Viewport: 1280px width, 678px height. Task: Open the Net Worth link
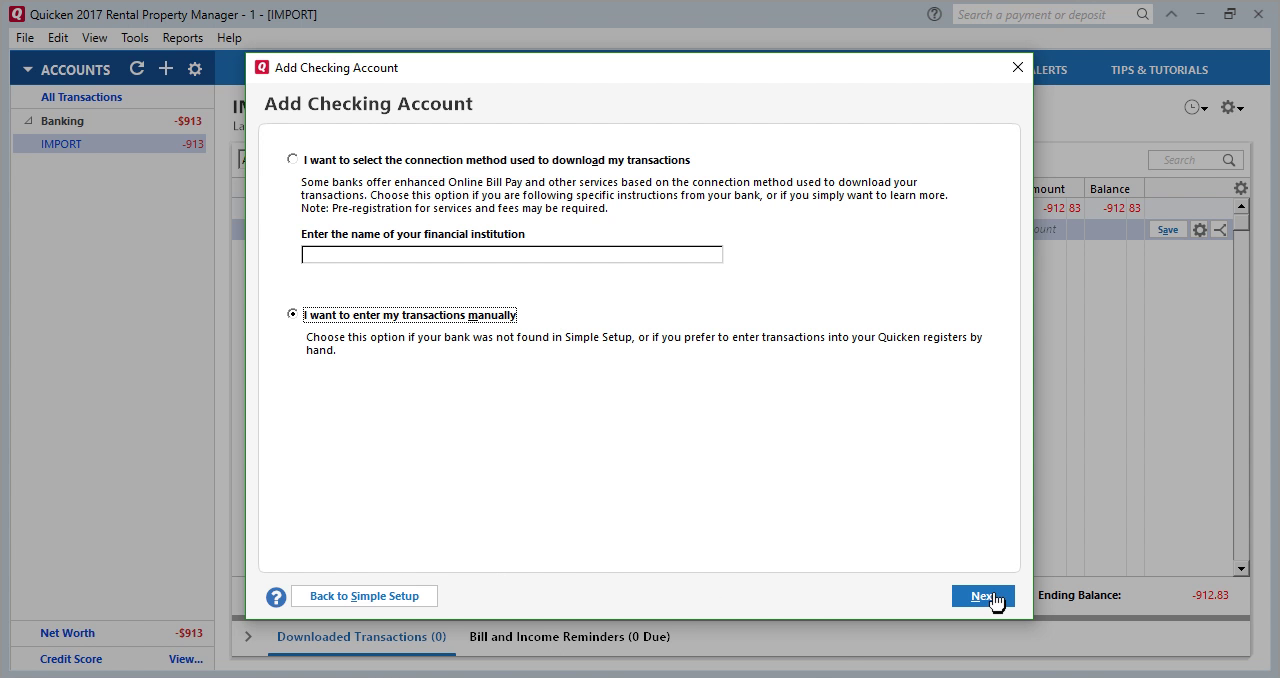(67, 633)
